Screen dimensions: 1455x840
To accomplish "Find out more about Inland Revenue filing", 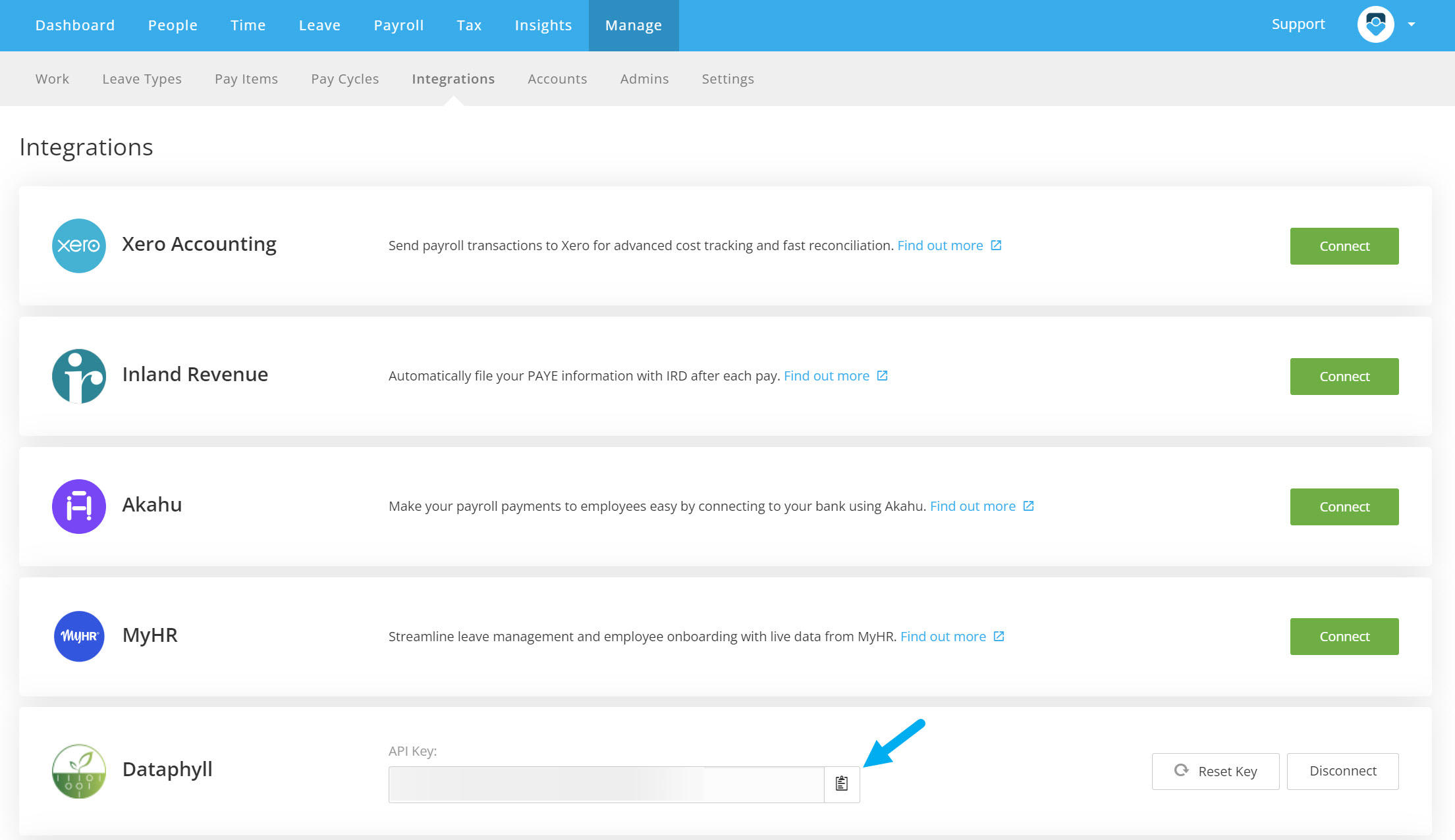I will [826, 376].
